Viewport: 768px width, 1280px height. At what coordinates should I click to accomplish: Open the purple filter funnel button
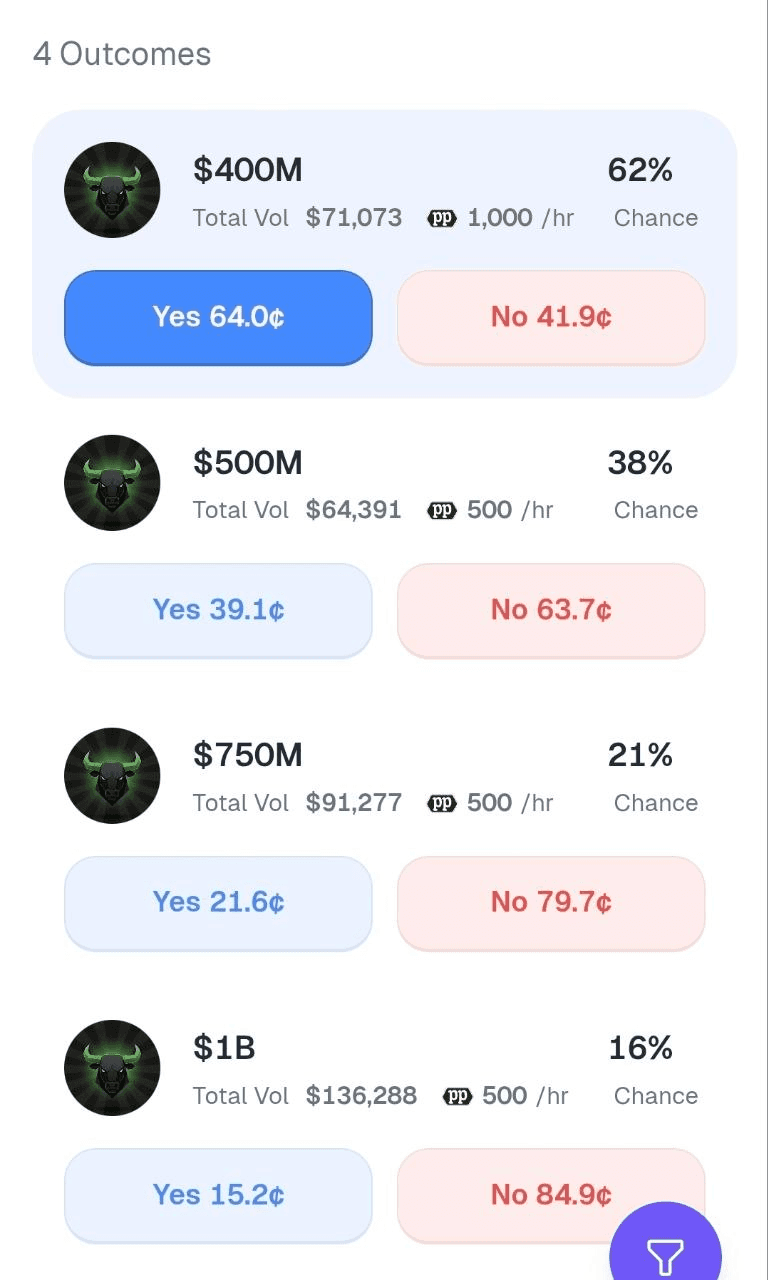665,1250
